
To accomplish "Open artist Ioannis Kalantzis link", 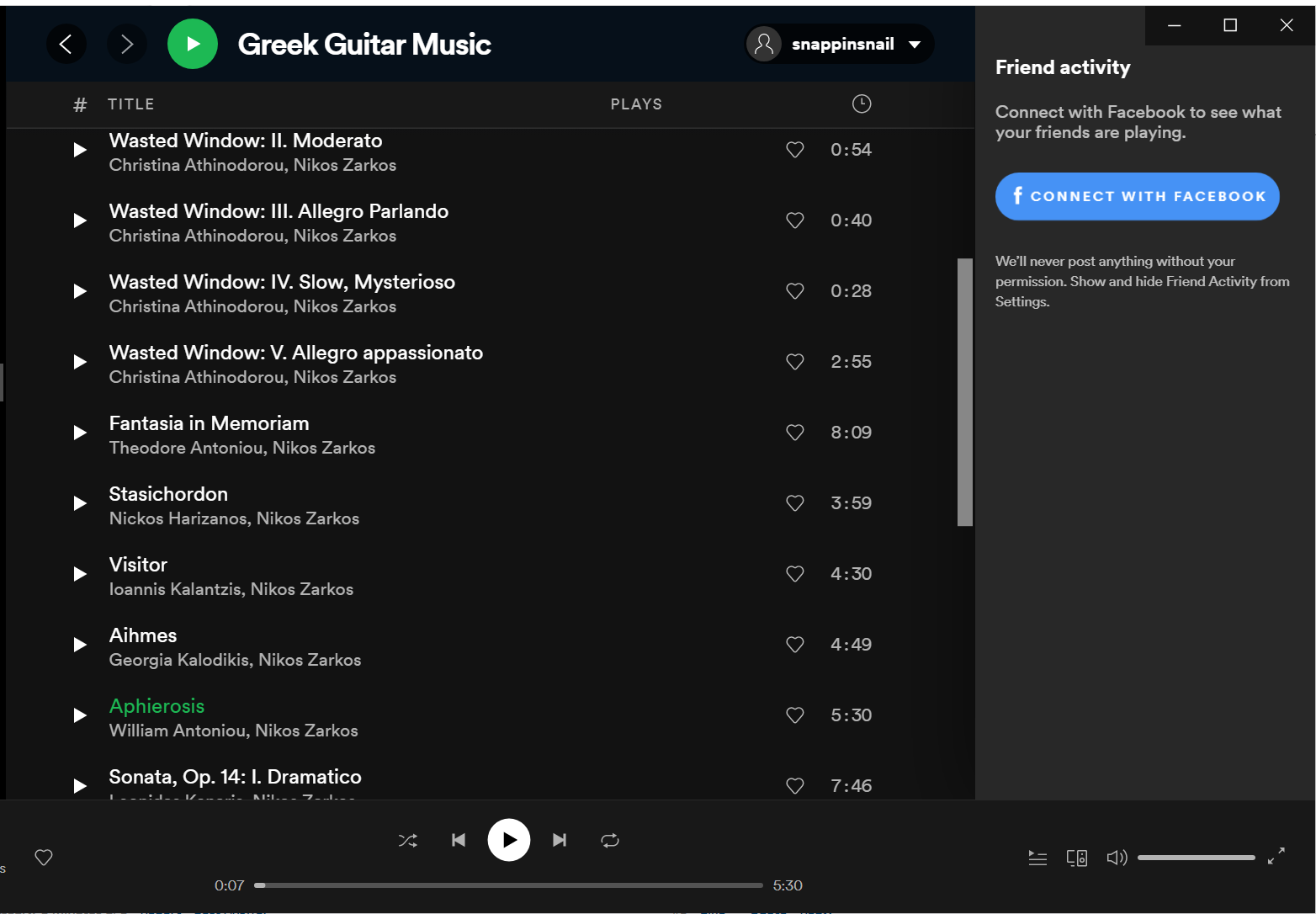I will pos(176,589).
